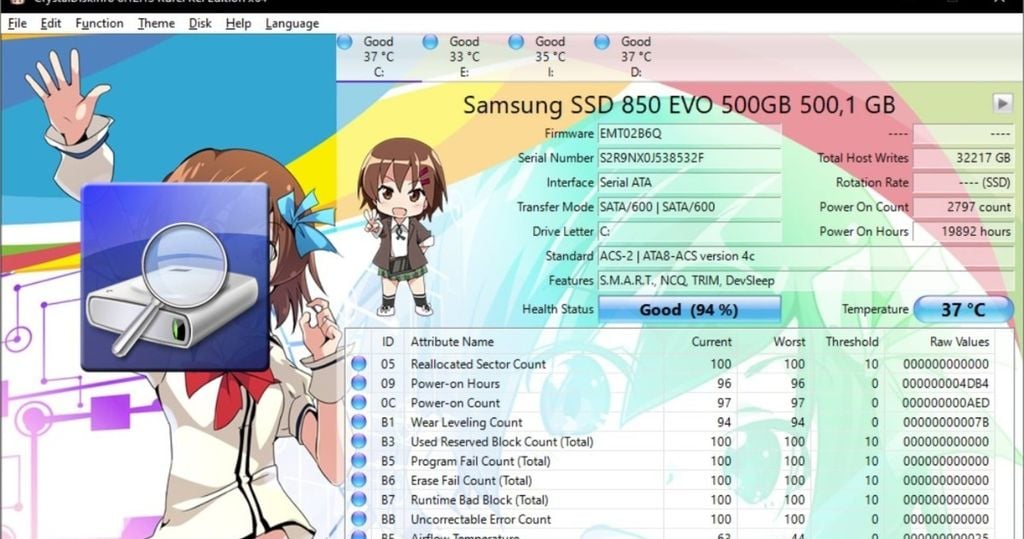Select the Wear Leveling Count attribute

(x=466, y=423)
